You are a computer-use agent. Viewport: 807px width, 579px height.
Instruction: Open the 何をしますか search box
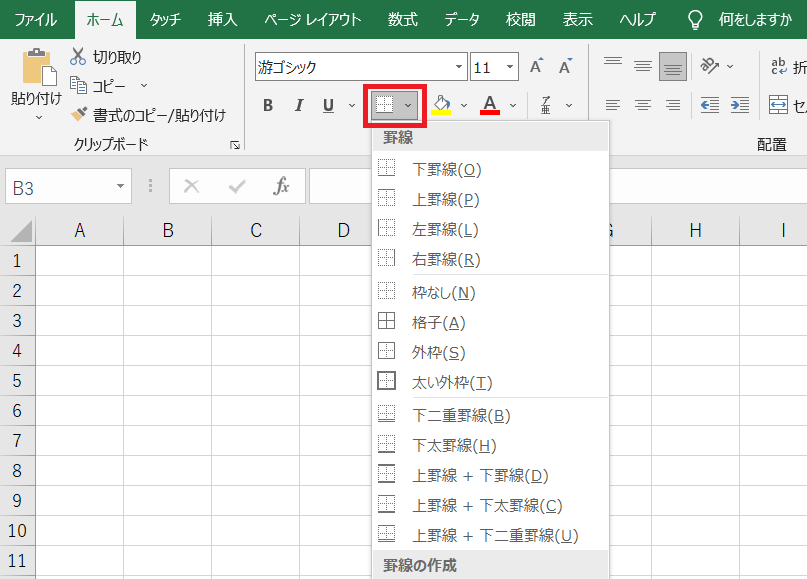[754, 18]
